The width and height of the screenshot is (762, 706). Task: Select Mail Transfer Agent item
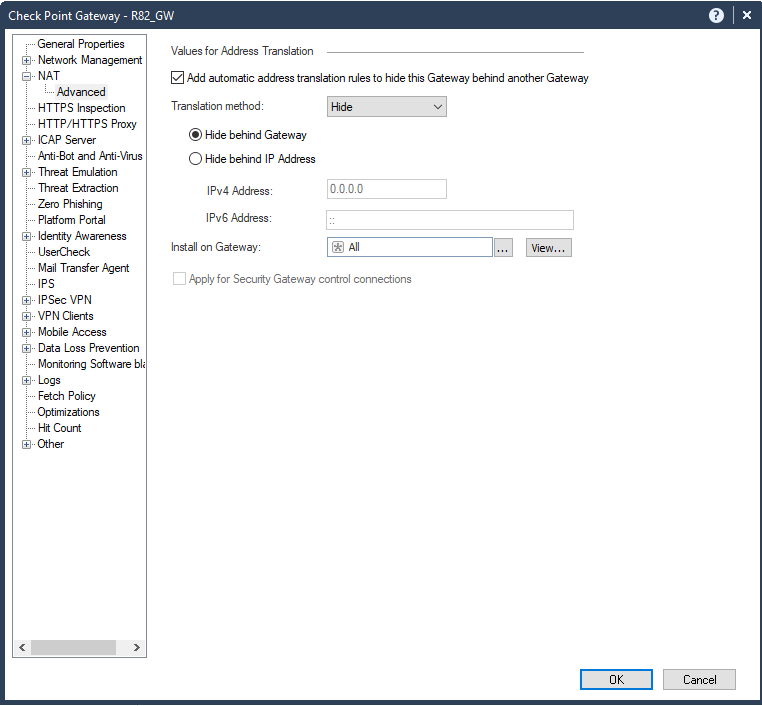coord(84,268)
